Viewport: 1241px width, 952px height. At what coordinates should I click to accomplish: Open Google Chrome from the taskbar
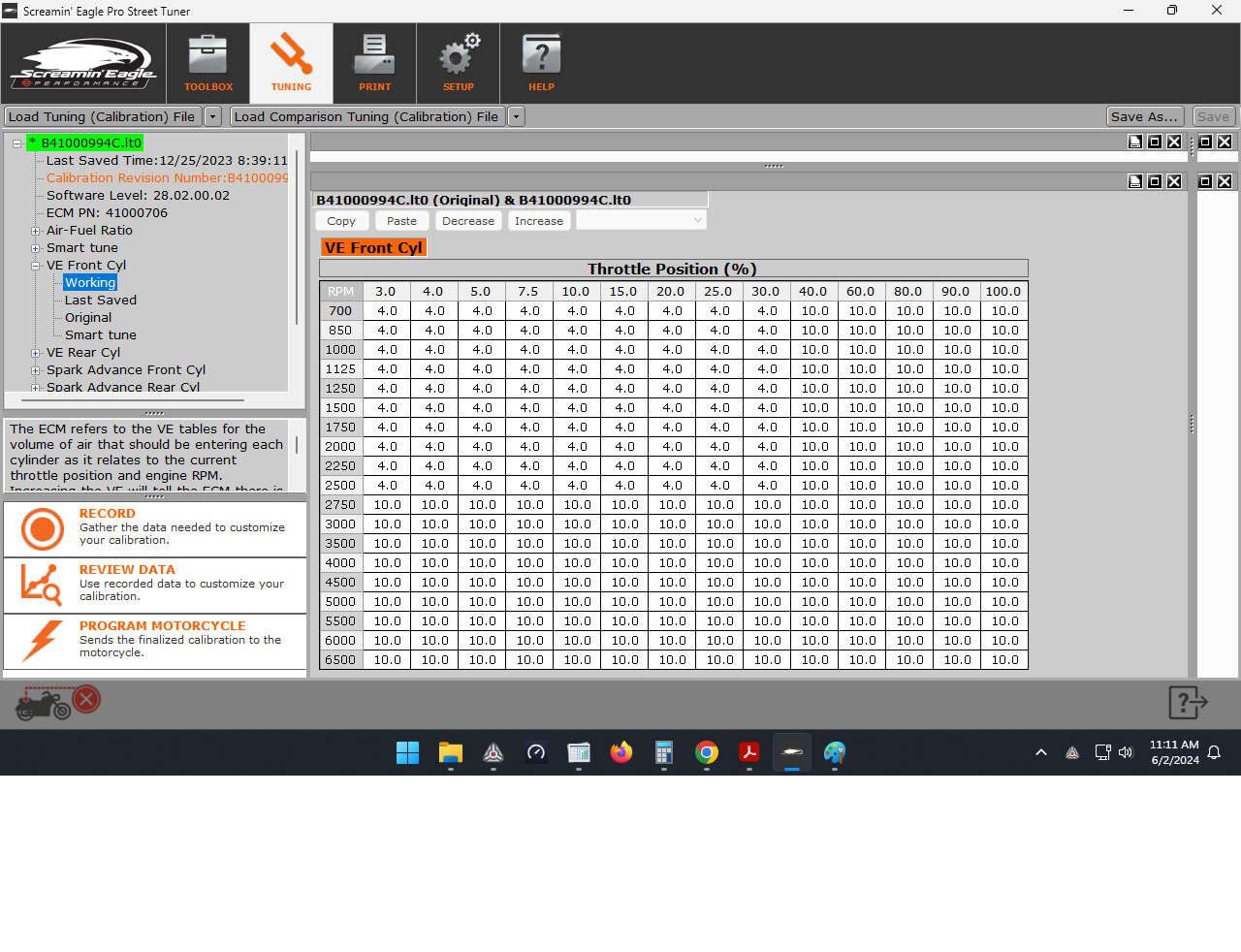click(707, 753)
